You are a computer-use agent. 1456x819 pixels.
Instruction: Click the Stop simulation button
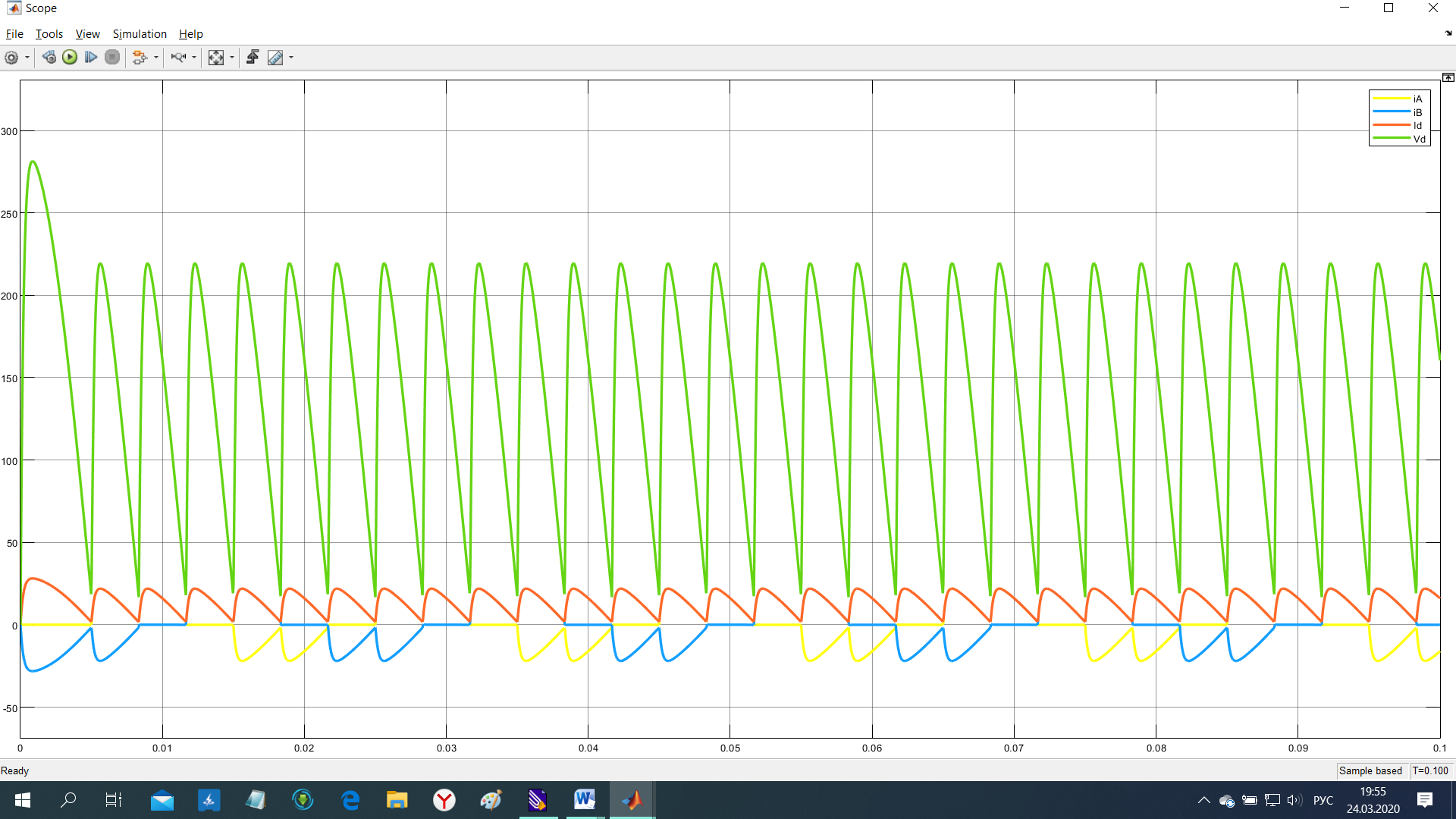[112, 58]
